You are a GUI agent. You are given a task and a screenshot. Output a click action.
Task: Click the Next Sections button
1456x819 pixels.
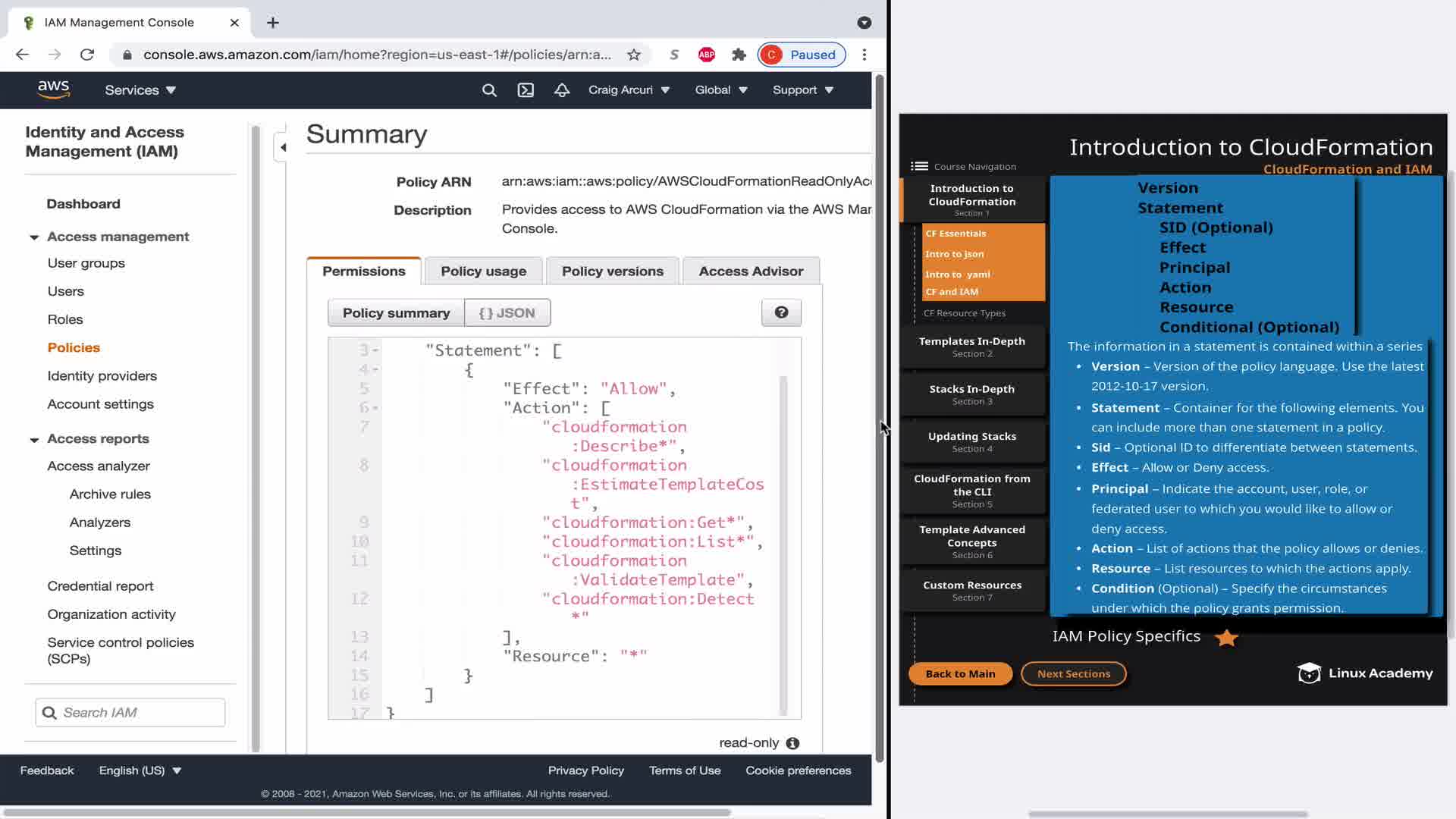coord(1073,673)
